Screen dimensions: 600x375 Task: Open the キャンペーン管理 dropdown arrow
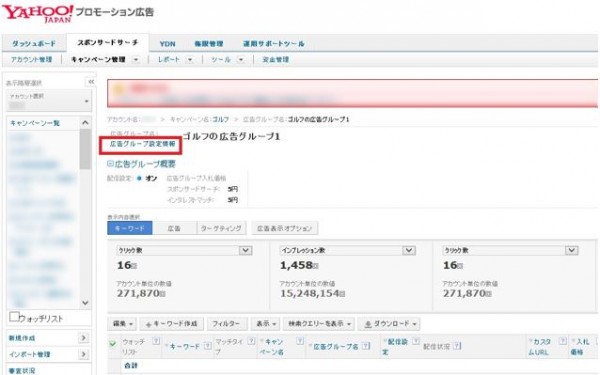(x=136, y=60)
